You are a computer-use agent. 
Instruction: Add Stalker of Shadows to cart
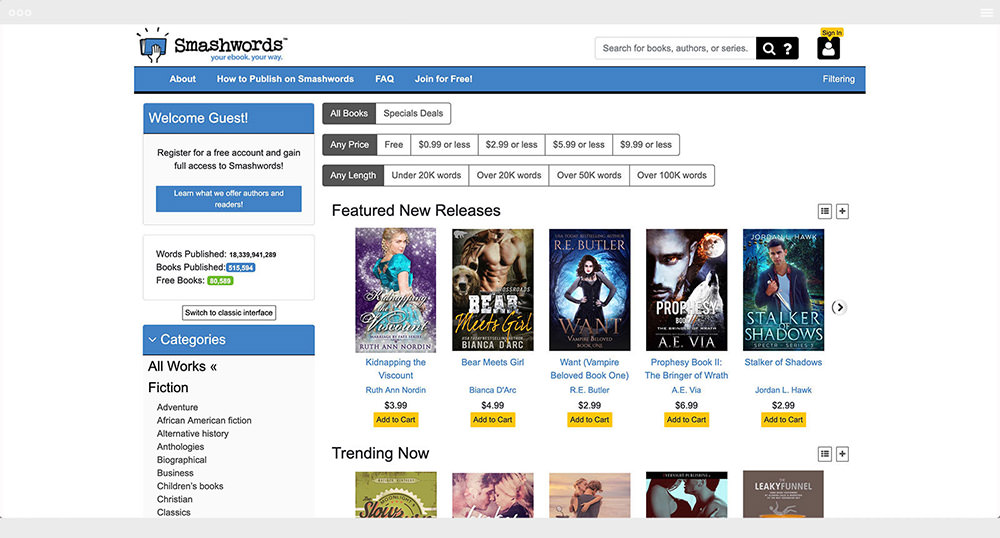[x=783, y=420]
